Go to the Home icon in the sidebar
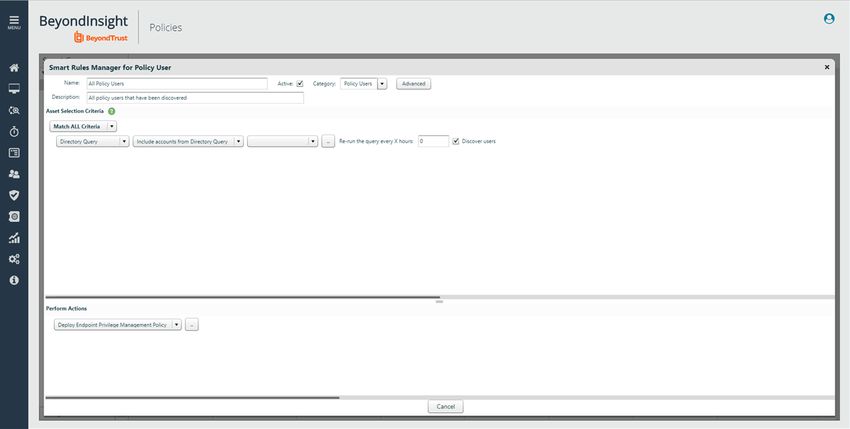Screen dimensions: 850x429 14,68
